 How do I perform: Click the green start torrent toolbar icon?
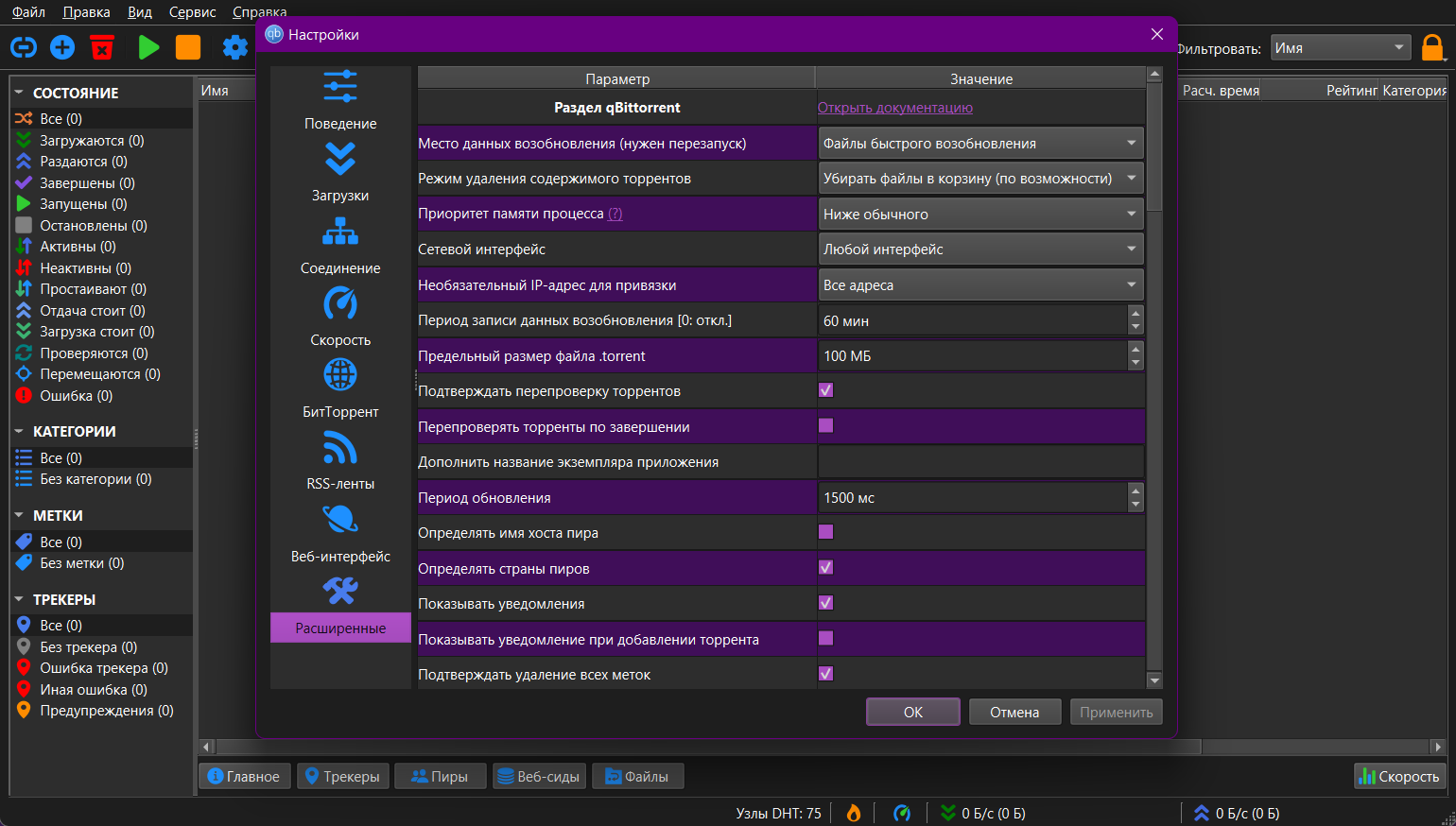[x=148, y=47]
